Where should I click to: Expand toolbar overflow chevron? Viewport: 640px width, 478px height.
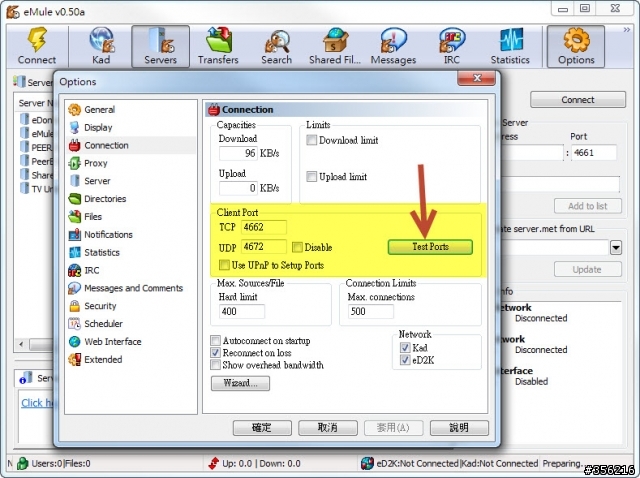(x=626, y=30)
